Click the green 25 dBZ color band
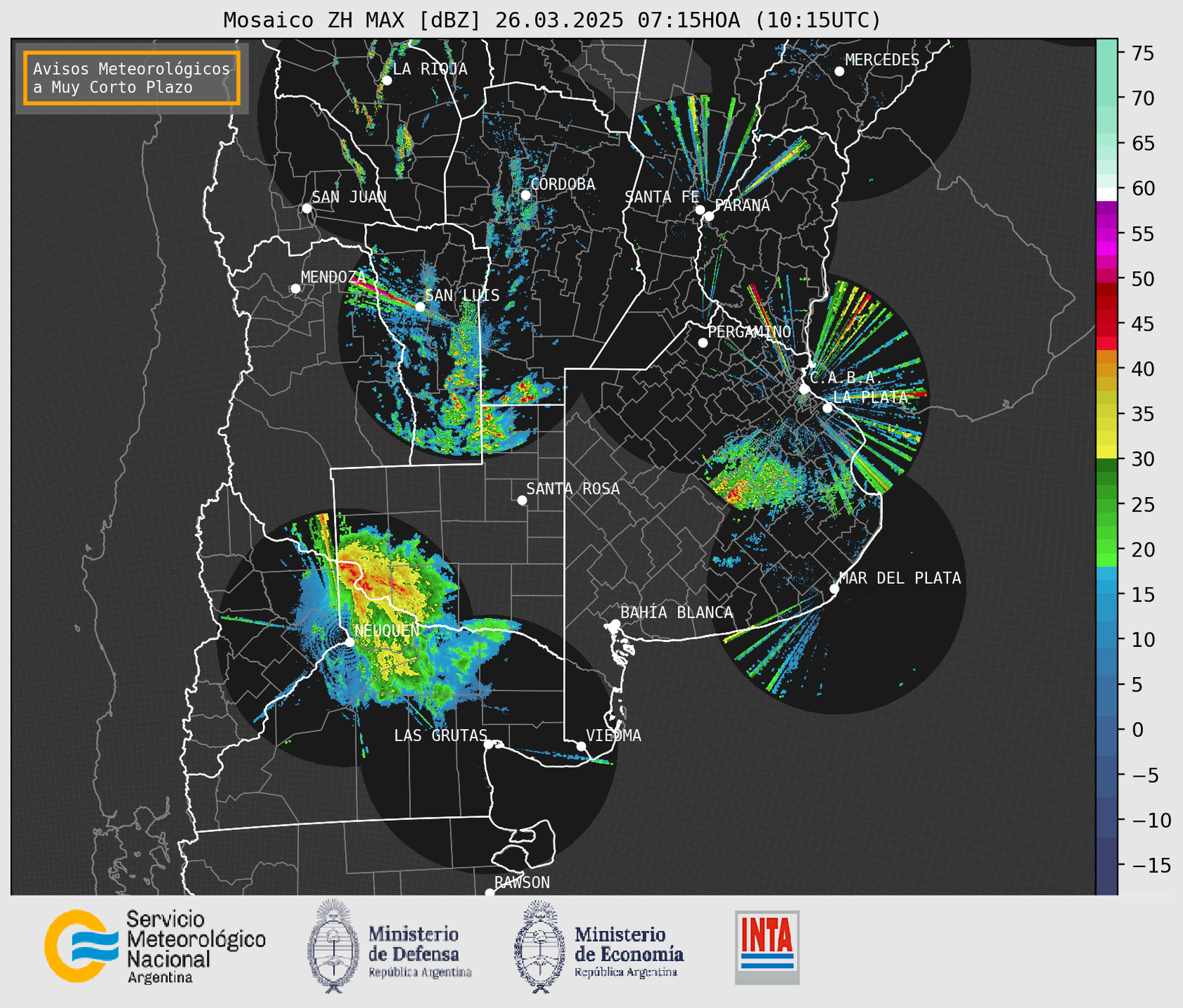The width and height of the screenshot is (1183, 1008). click(x=1107, y=505)
